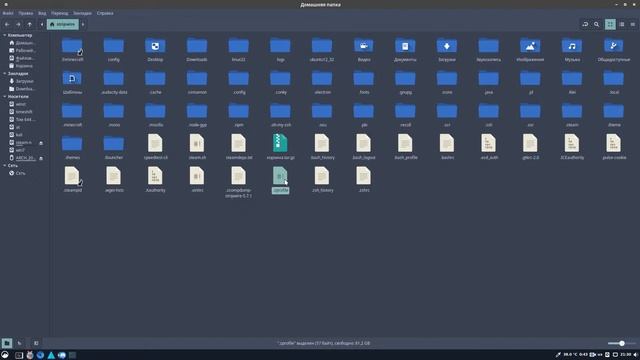This screenshot has height=360, width=640.
Task: Click the blue triangle app in the taskbar
Action: 51,355
